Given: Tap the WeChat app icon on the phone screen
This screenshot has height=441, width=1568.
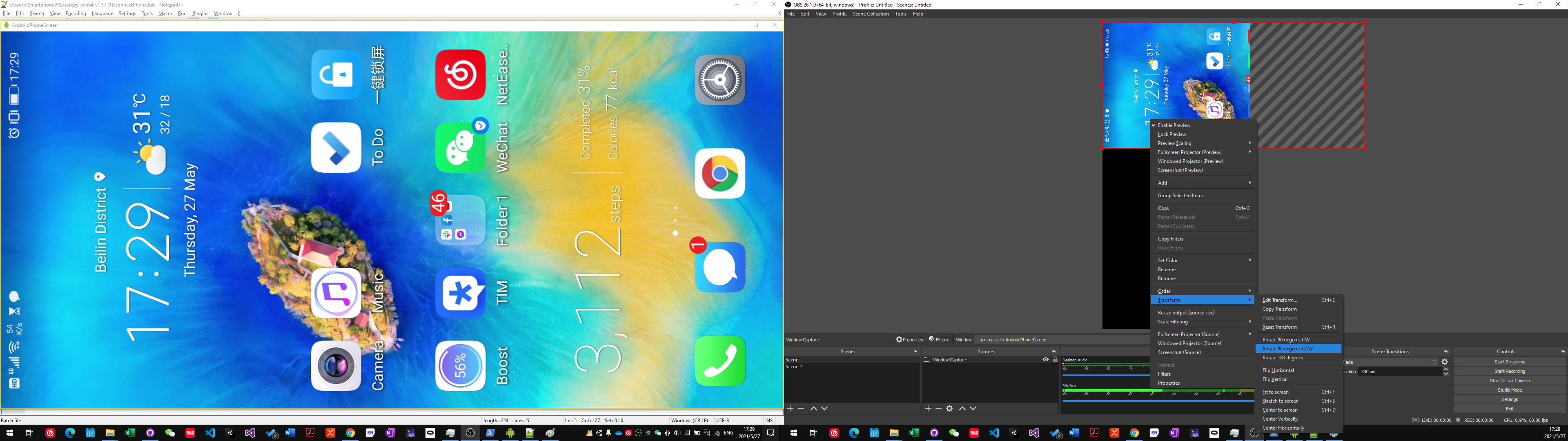Looking at the screenshot, I should pyautogui.click(x=461, y=147).
